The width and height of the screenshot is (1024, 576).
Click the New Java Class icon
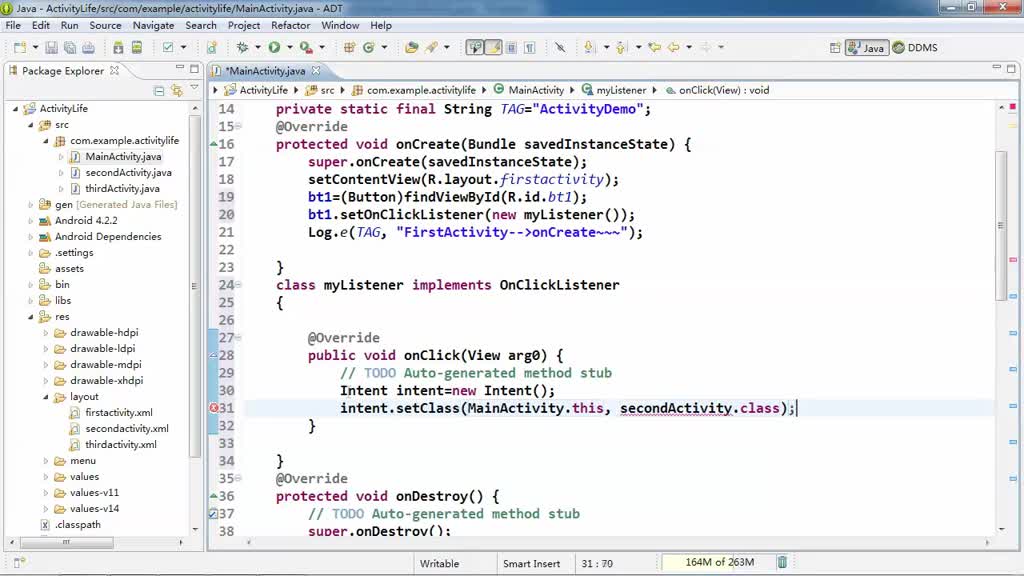(x=368, y=48)
